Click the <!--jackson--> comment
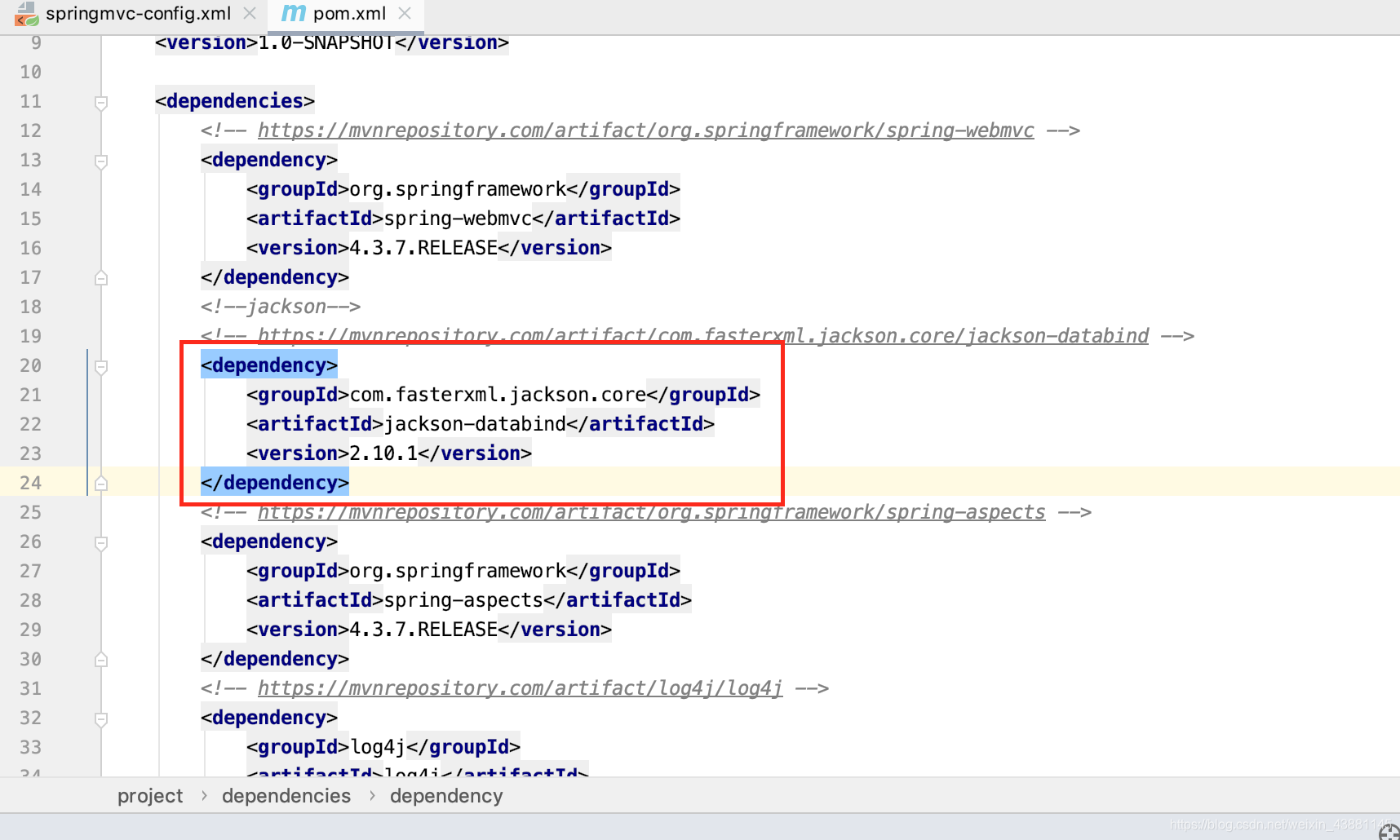 pos(281,307)
